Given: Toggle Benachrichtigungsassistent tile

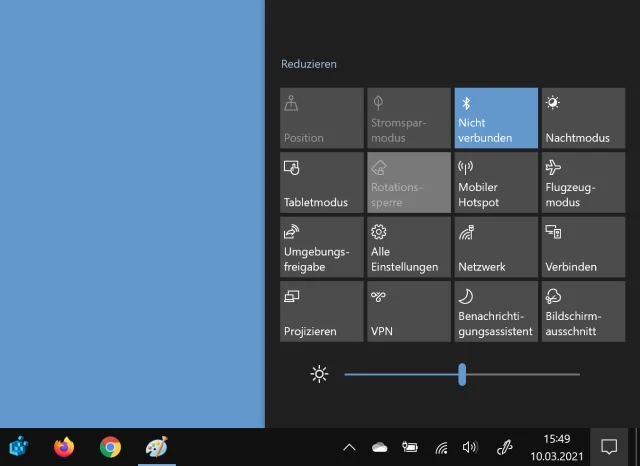Looking at the screenshot, I should click(495, 311).
